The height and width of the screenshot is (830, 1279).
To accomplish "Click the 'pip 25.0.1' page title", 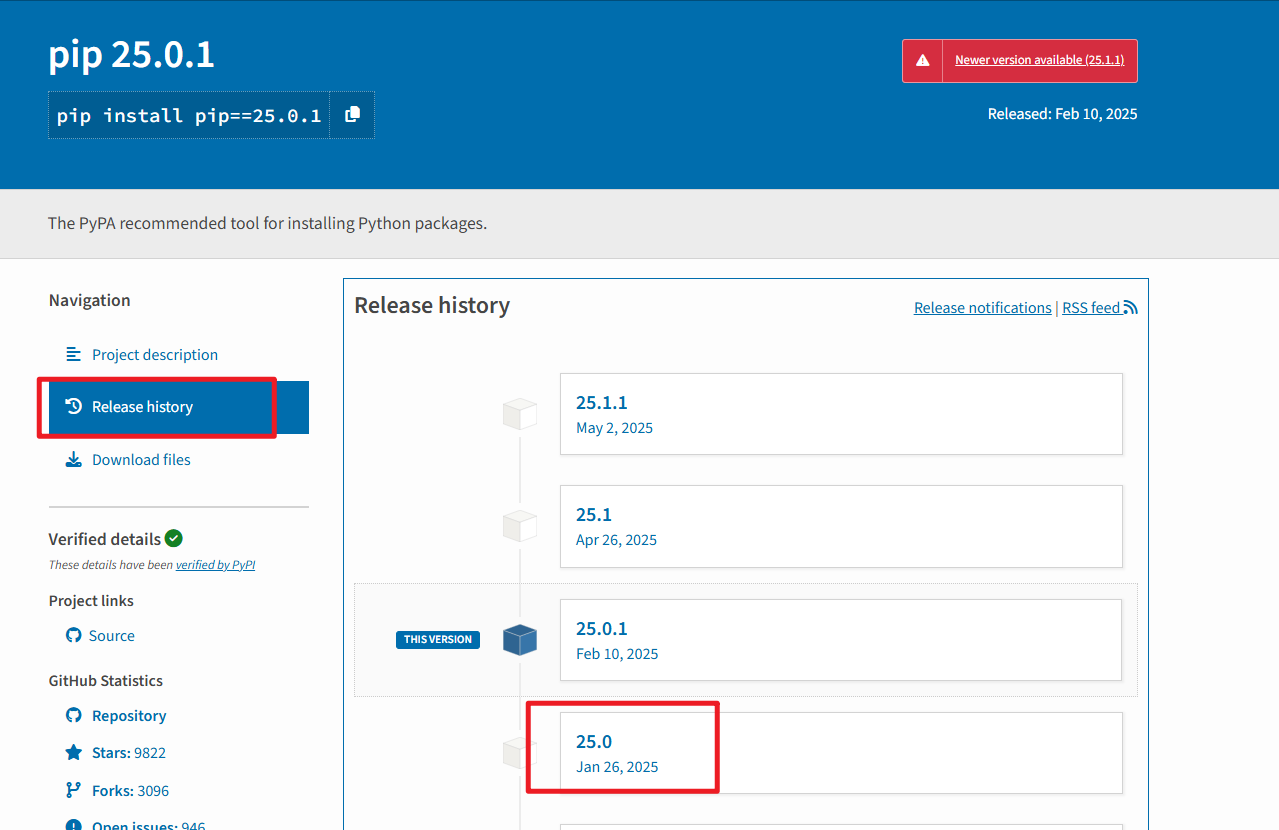I will click(131, 54).
